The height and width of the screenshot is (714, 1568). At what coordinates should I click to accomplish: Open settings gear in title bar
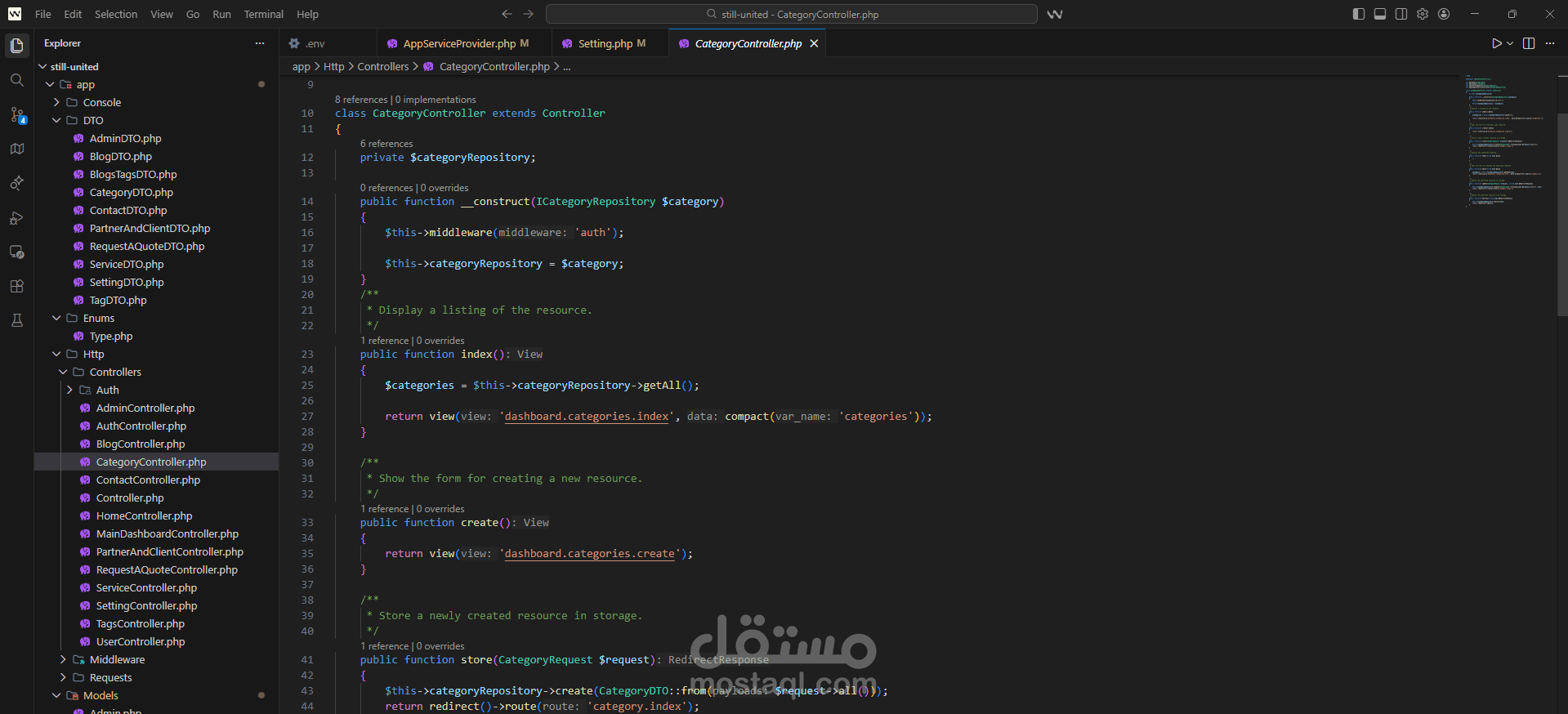click(1423, 14)
